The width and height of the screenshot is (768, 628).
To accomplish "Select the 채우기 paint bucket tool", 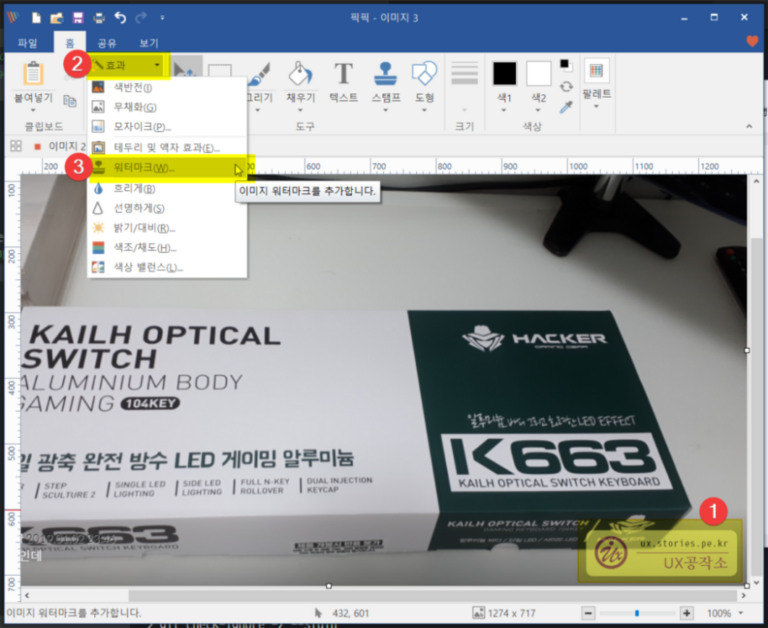I will click(x=300, y=73).
